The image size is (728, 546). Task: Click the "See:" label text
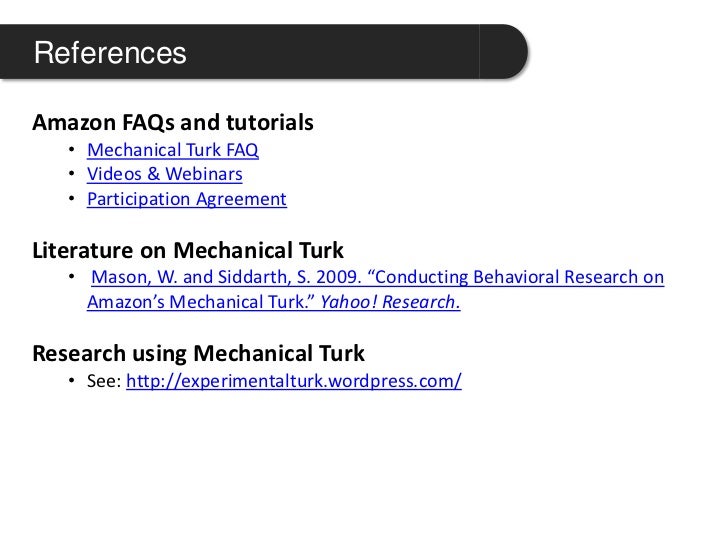tap(104, 381)
